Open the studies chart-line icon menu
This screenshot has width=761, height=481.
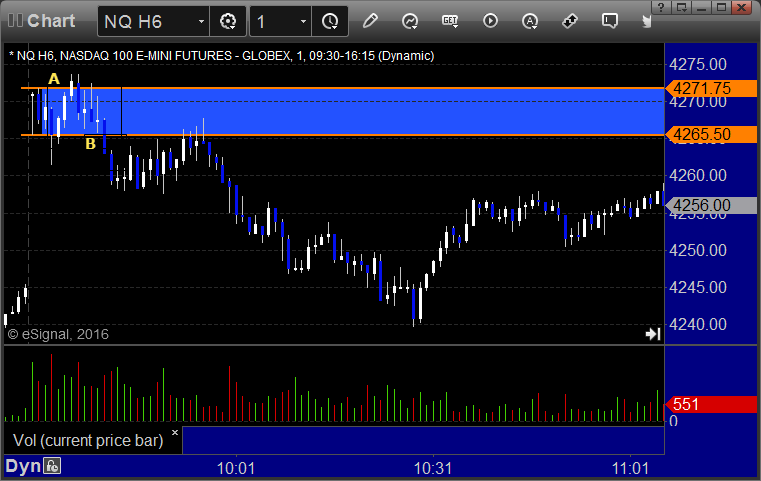tap(410, 21)
